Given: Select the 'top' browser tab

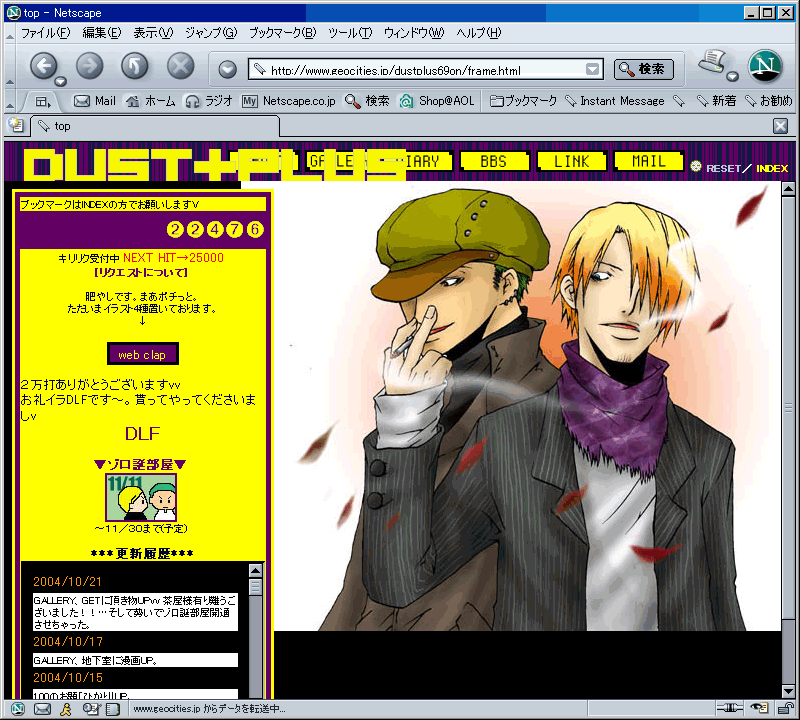Looking at the screenshot, I should tap(156, 126).
